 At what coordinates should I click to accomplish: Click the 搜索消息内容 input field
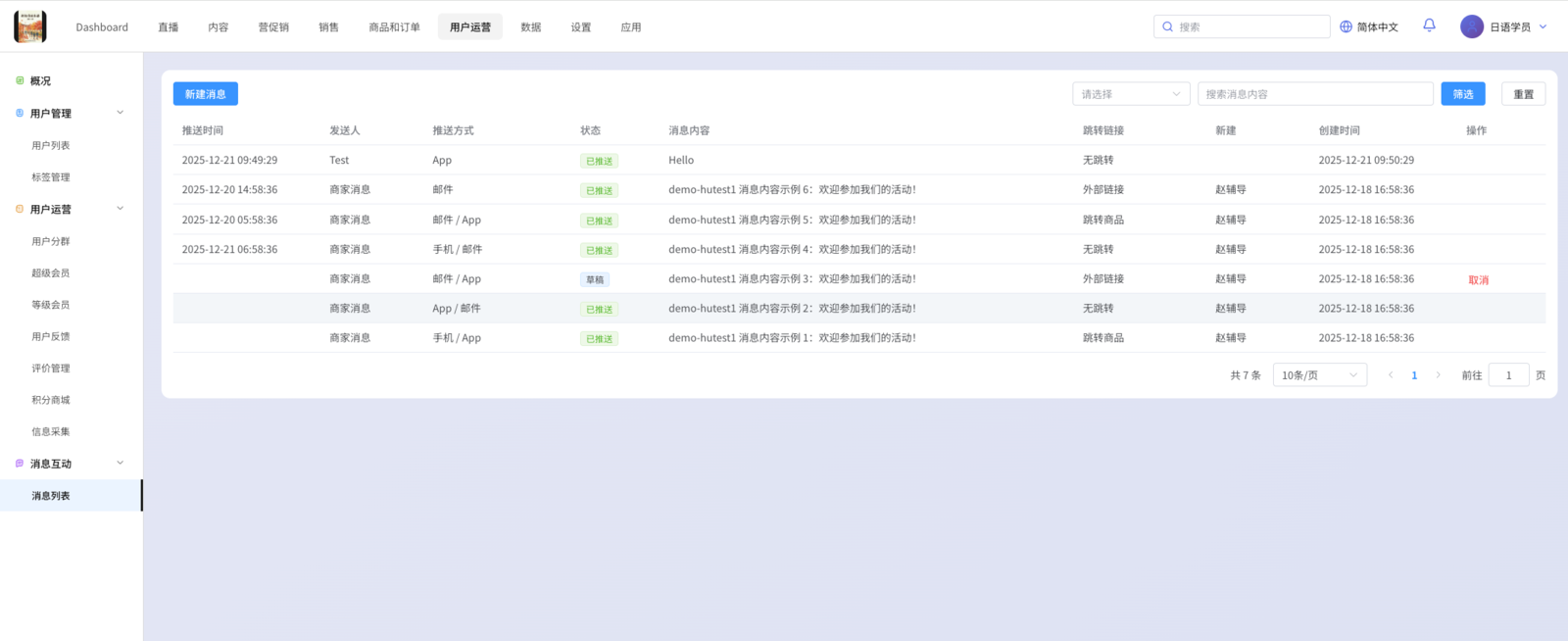click(x=1315, y=94)
